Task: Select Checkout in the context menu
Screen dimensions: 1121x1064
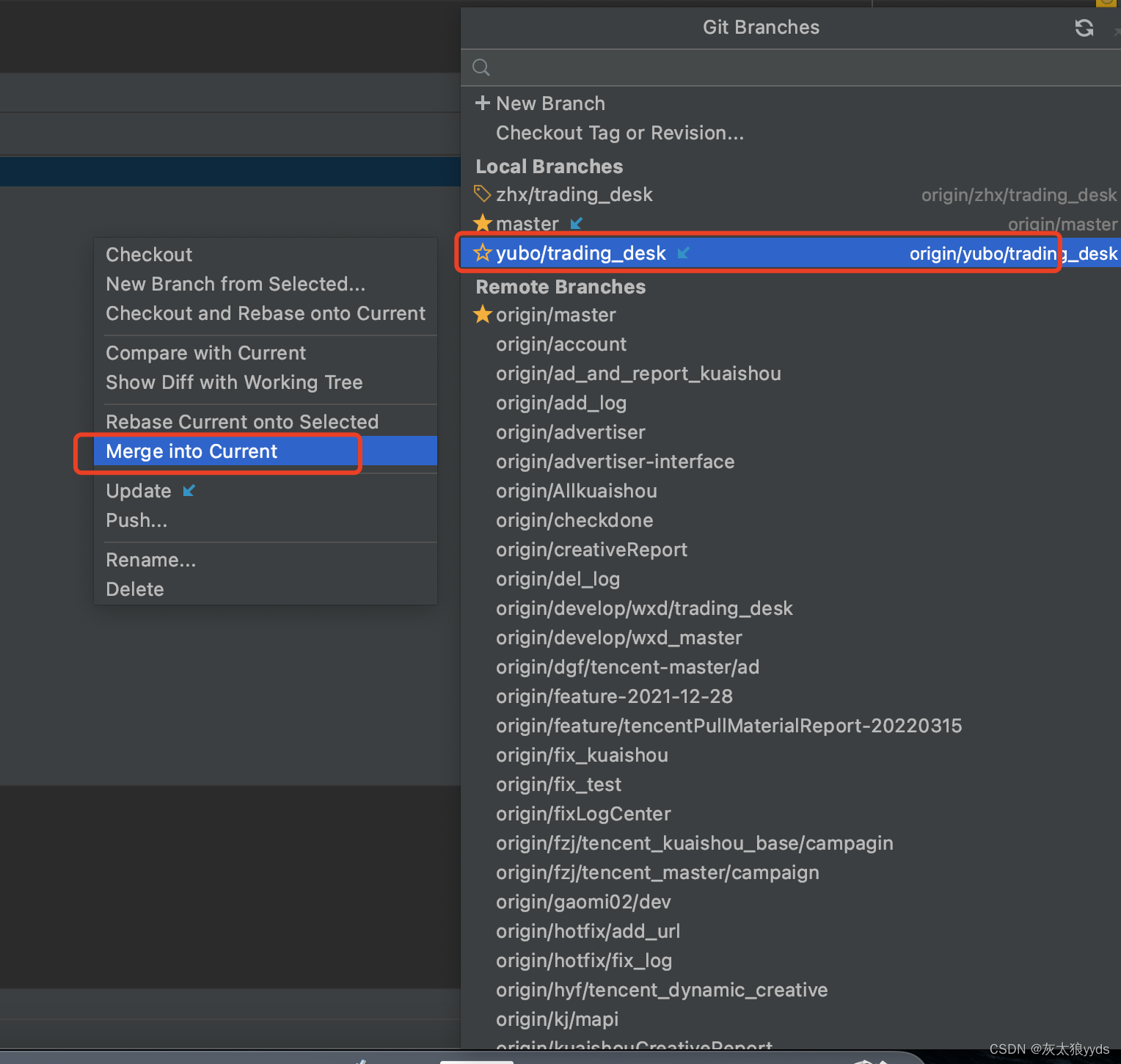Action: (149, 255)
